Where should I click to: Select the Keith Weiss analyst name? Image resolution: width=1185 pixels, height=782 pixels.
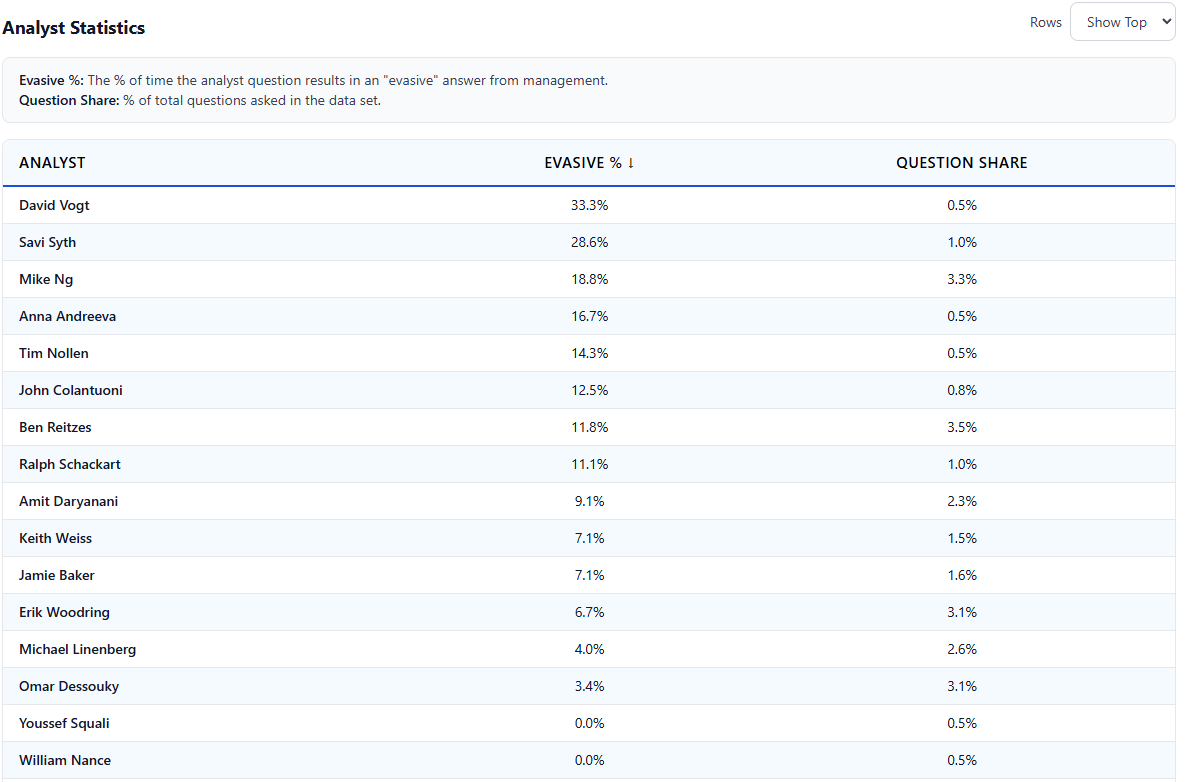point(55,539)
